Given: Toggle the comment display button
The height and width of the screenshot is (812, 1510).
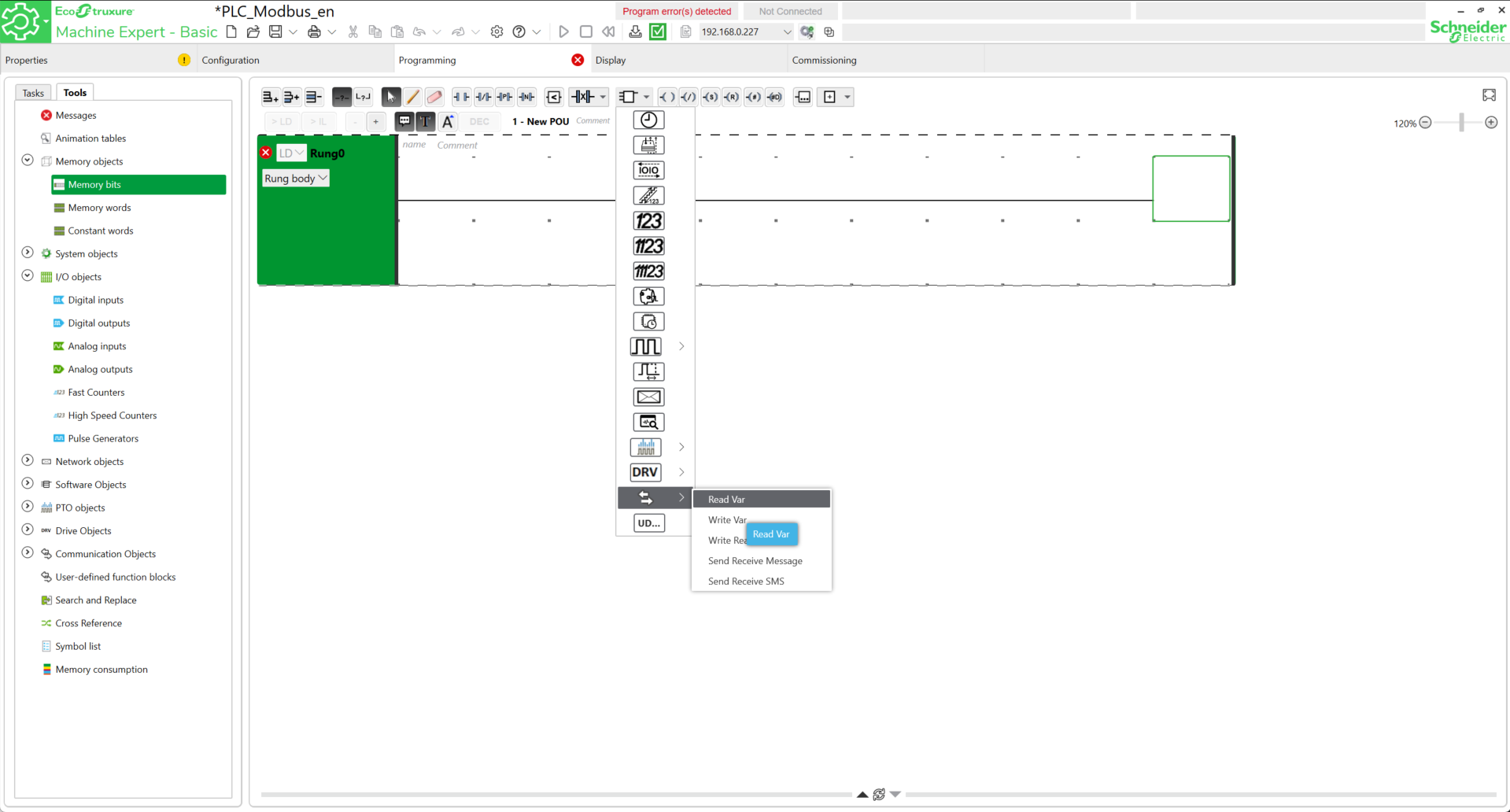Looking at the screenshot, I should point(404,121).
